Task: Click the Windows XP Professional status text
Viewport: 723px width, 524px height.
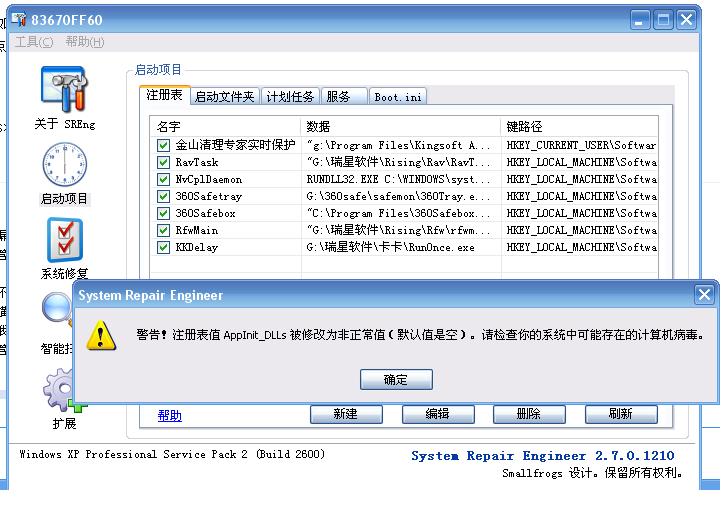Action: point(172,454)
